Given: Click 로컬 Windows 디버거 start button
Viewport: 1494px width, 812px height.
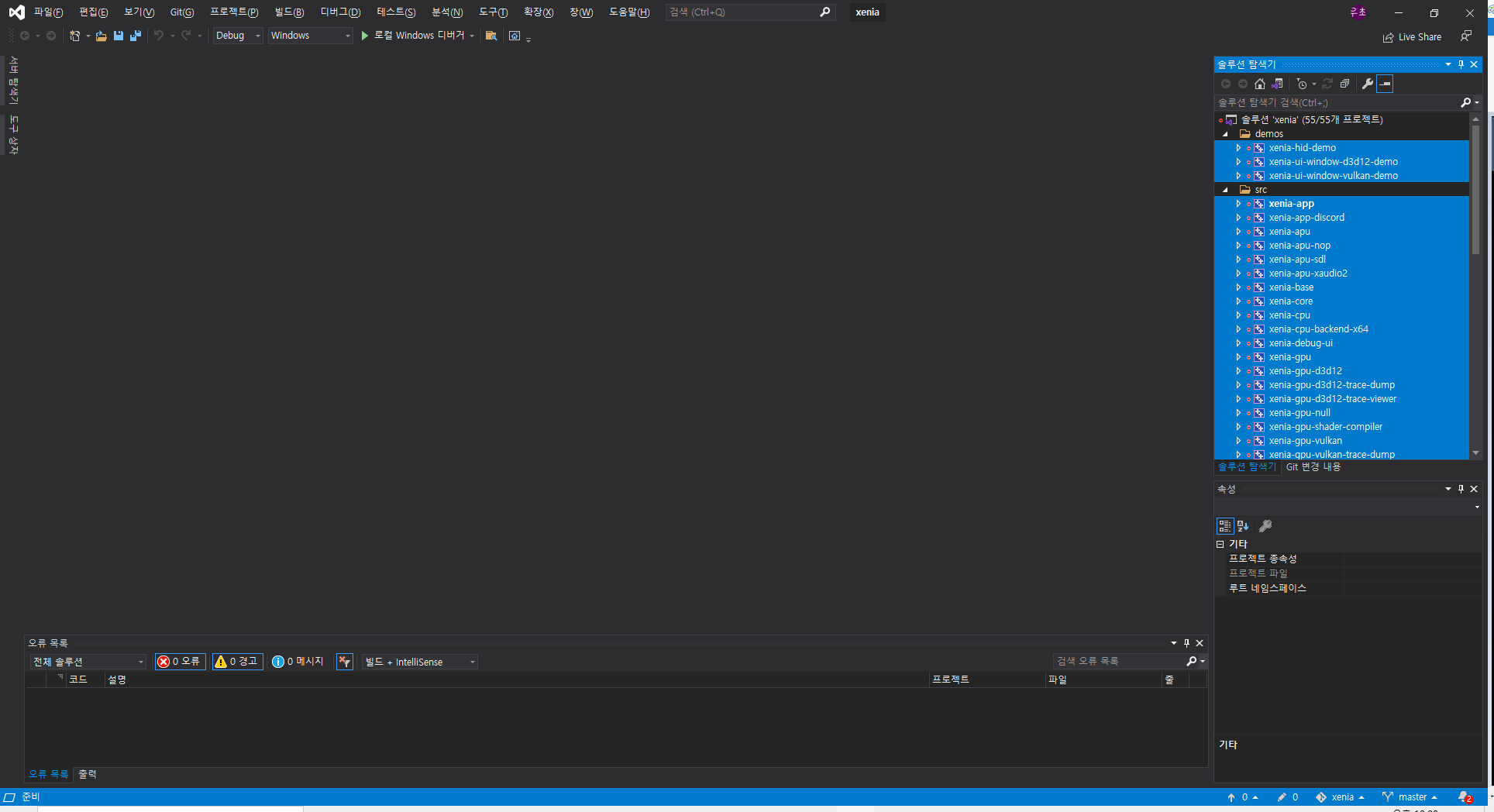Looking at the screenshot, I should [418, 36].
